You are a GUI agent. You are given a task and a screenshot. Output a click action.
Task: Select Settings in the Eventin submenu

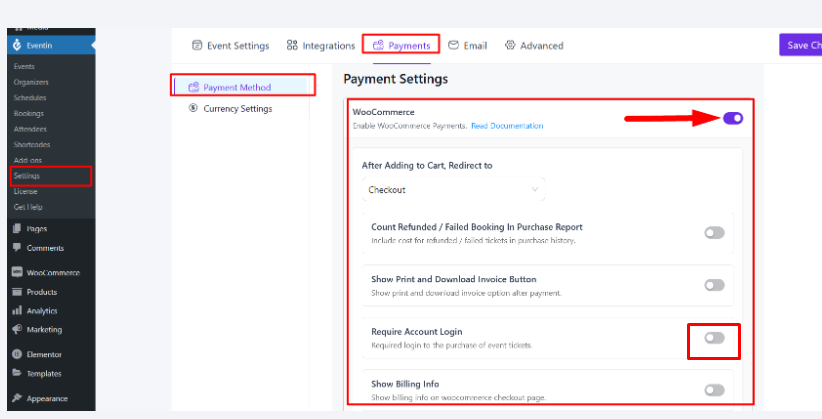point(27,176)
